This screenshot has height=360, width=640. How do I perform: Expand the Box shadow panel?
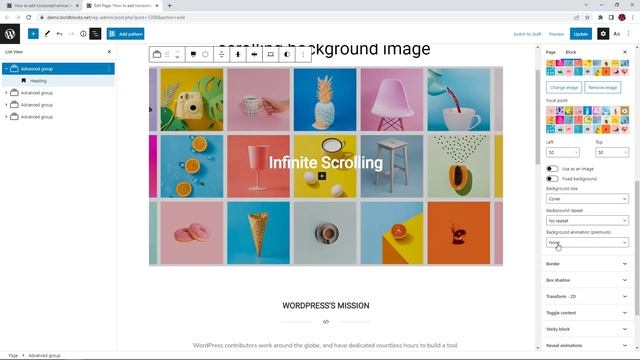click(587, 280)
